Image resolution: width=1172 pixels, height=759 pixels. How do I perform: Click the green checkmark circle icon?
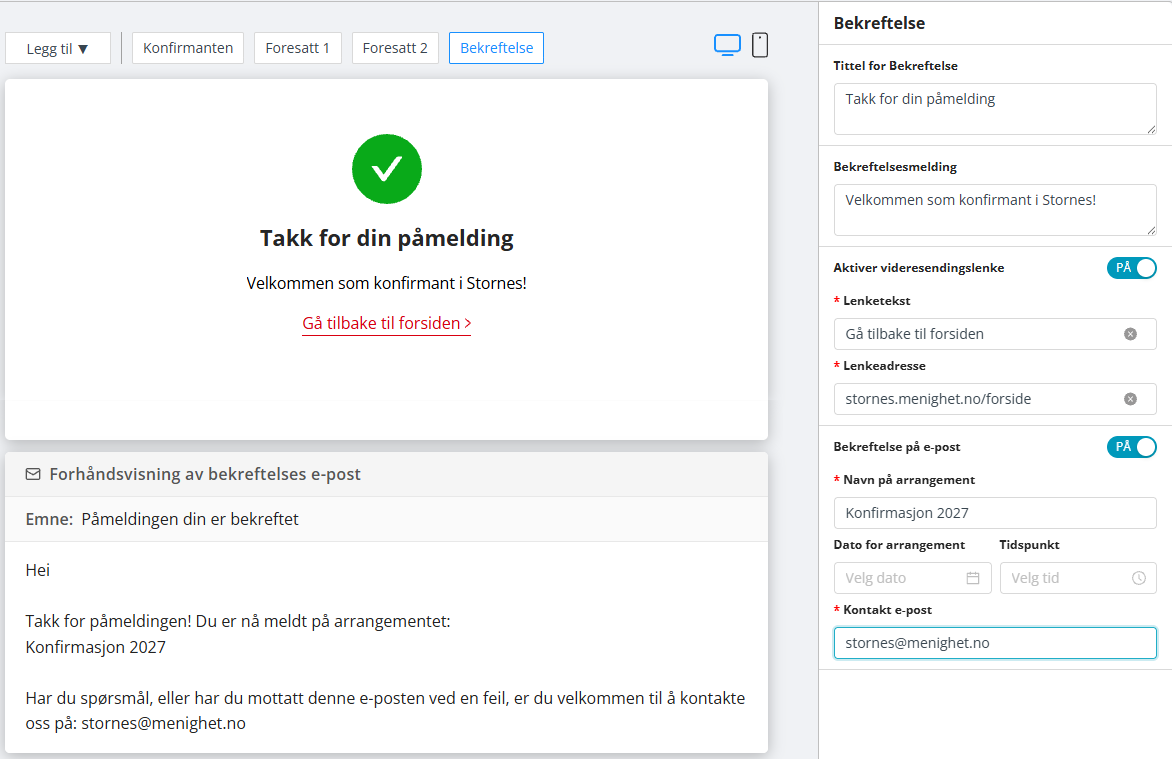pos(386,169)
